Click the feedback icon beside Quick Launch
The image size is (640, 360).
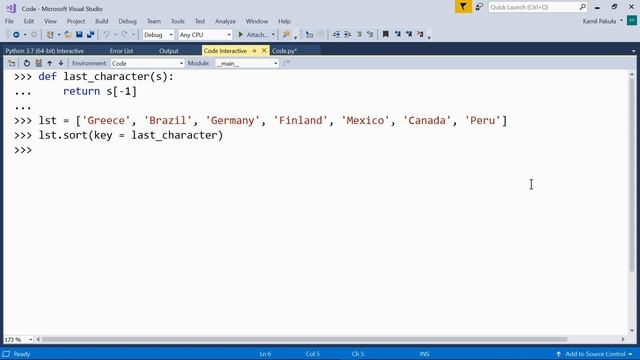point(479,7)
